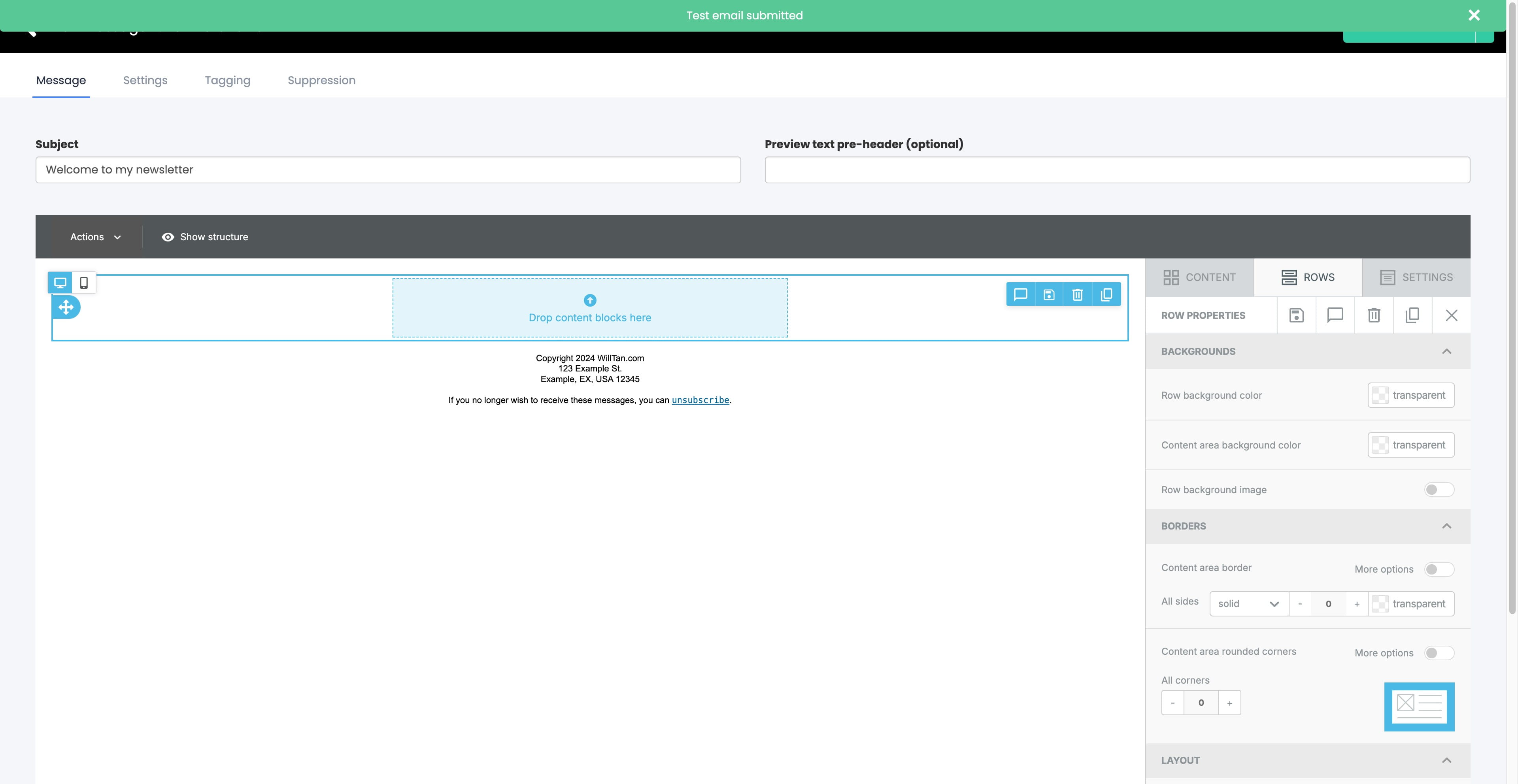Click the Preview text pre-header input field
1518x784 pixels.
point(1116,170)
